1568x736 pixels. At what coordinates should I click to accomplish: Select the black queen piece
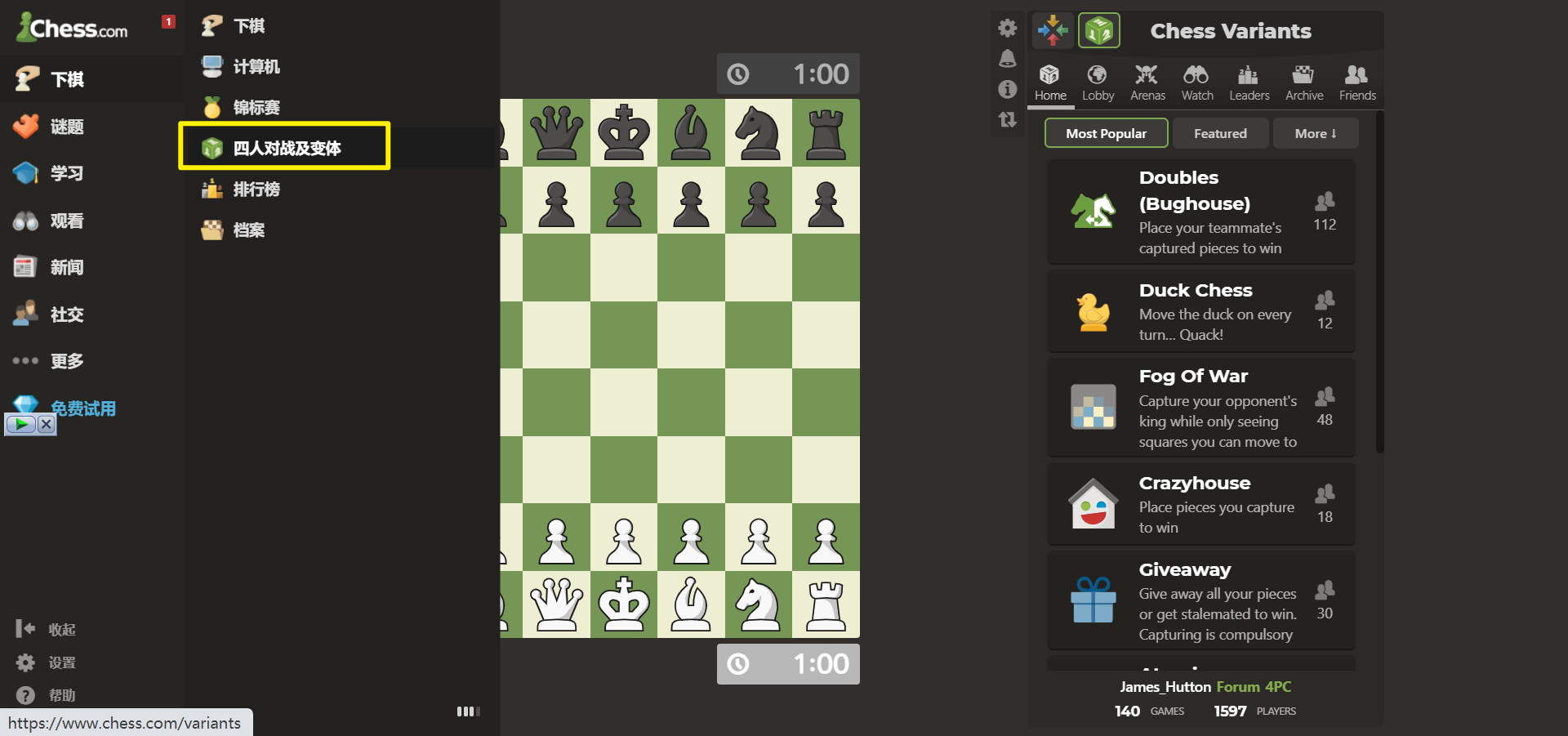(x=557, y=132)
